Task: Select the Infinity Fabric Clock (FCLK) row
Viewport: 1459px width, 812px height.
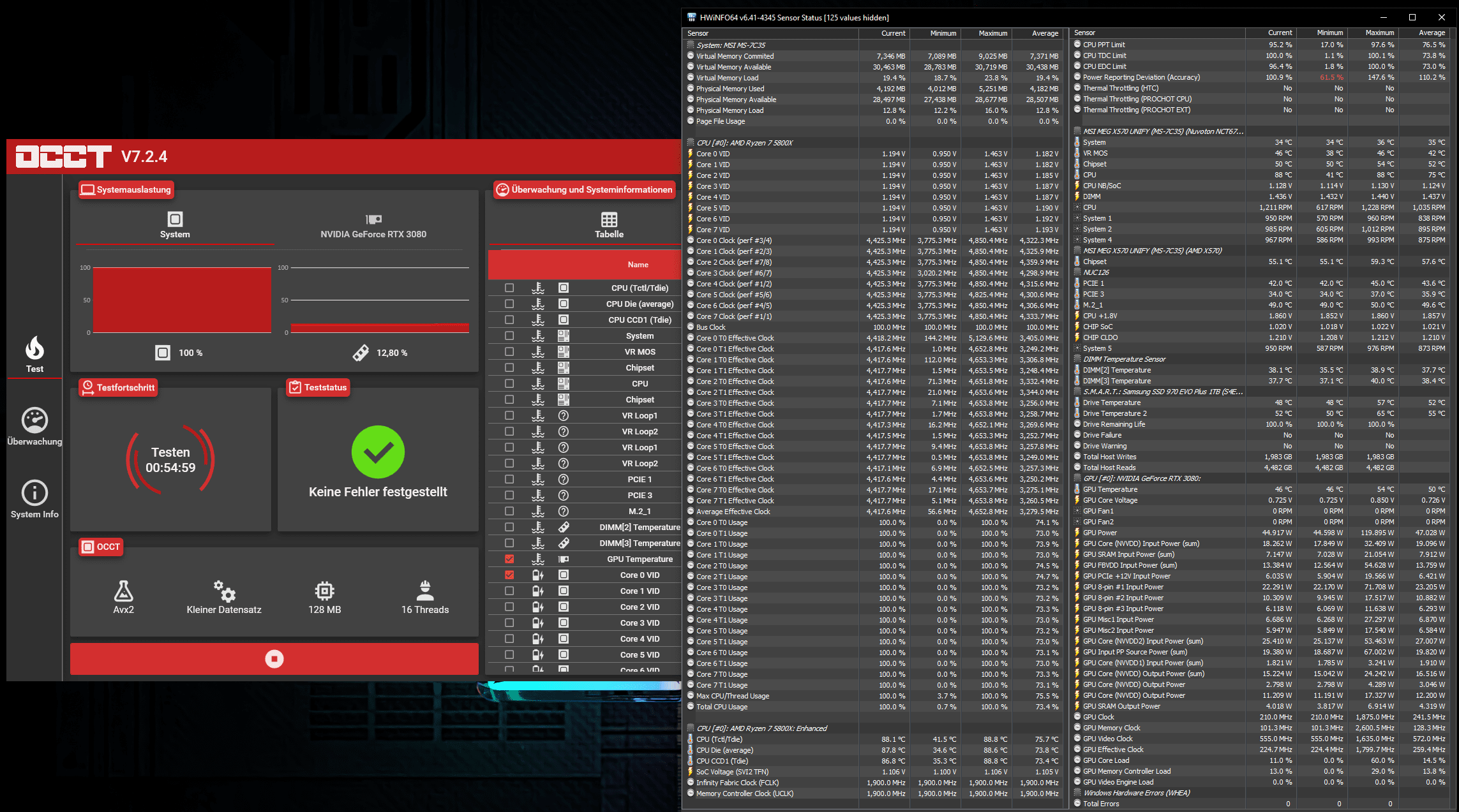Action: tap(874, 783)
